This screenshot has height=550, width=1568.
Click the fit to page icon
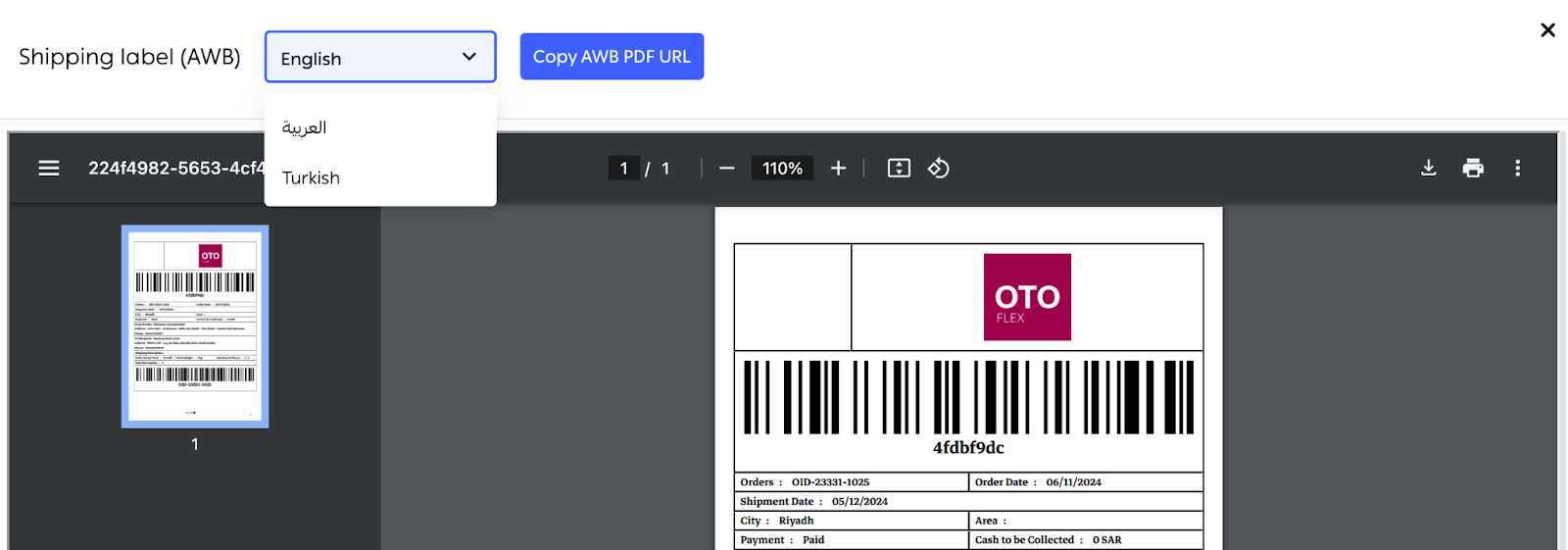[x=899, y=169]
